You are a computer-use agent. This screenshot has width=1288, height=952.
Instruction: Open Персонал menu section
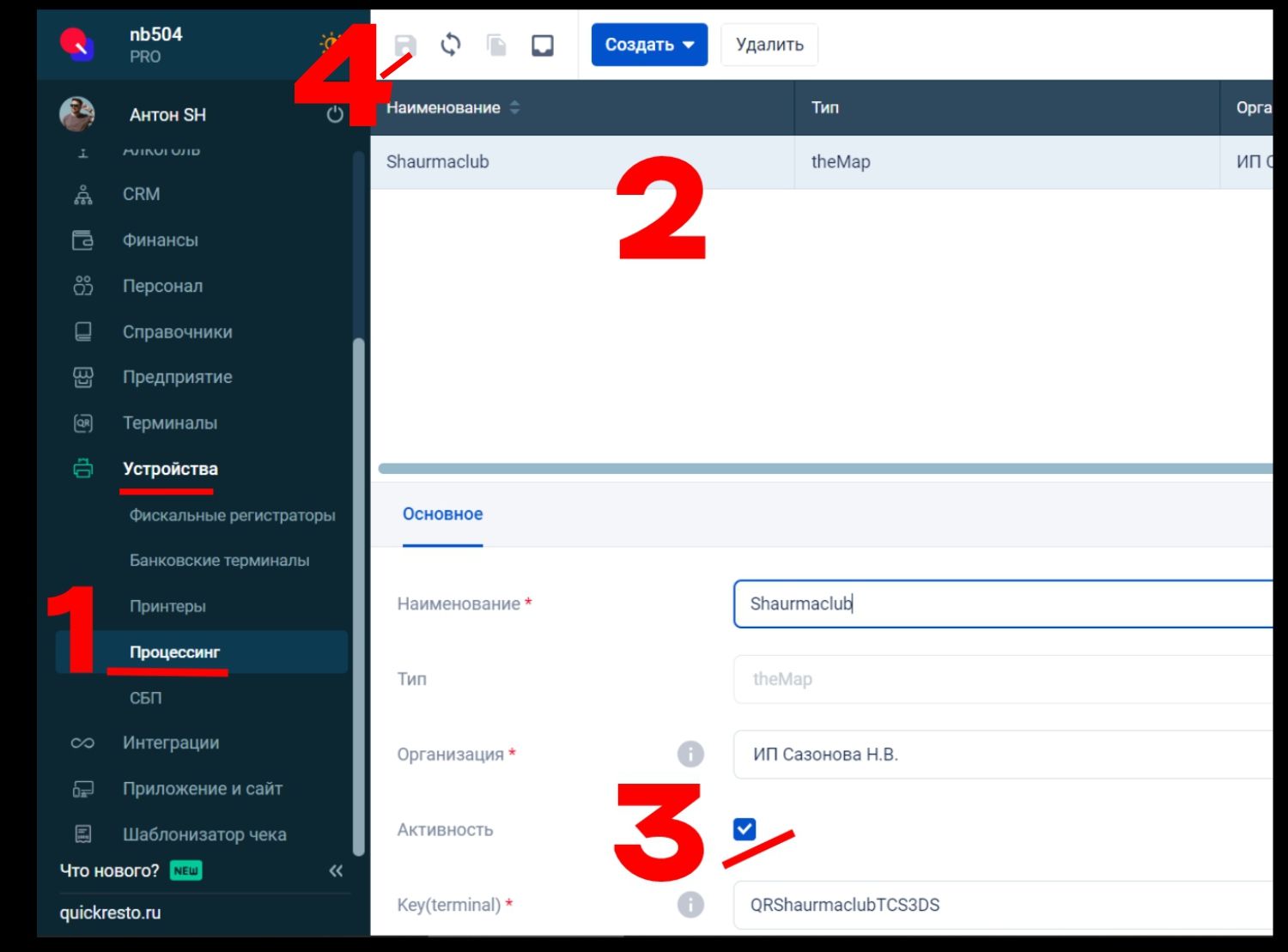click(162, 286)
